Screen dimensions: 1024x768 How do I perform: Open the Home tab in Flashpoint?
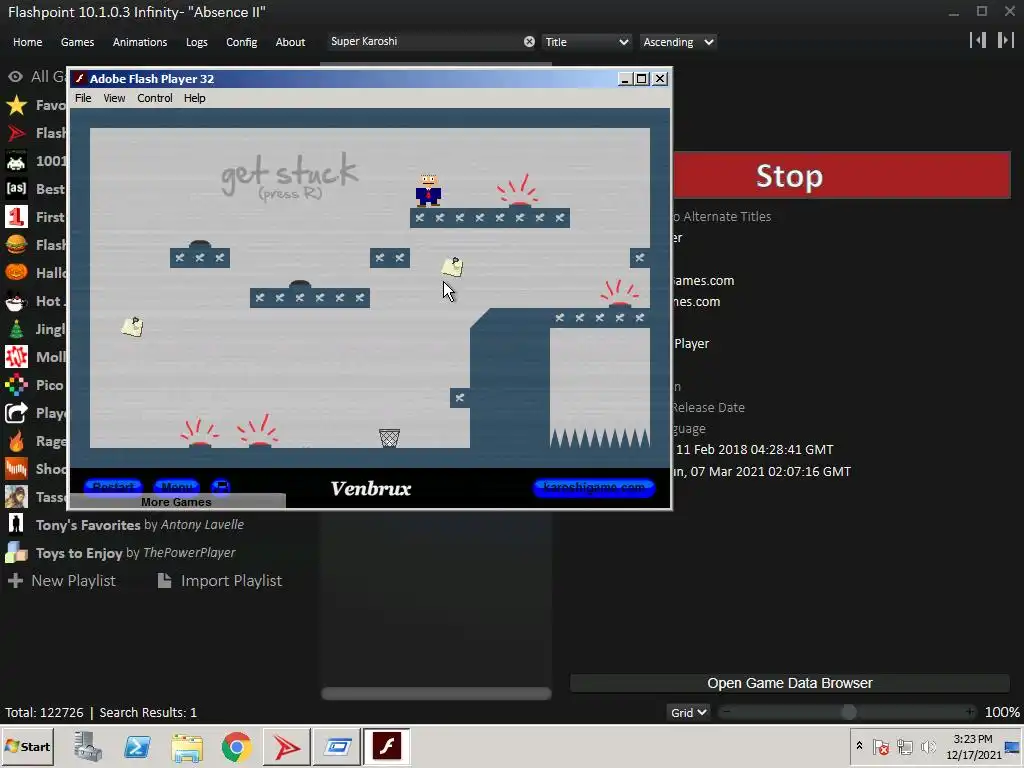pos(27,42)
